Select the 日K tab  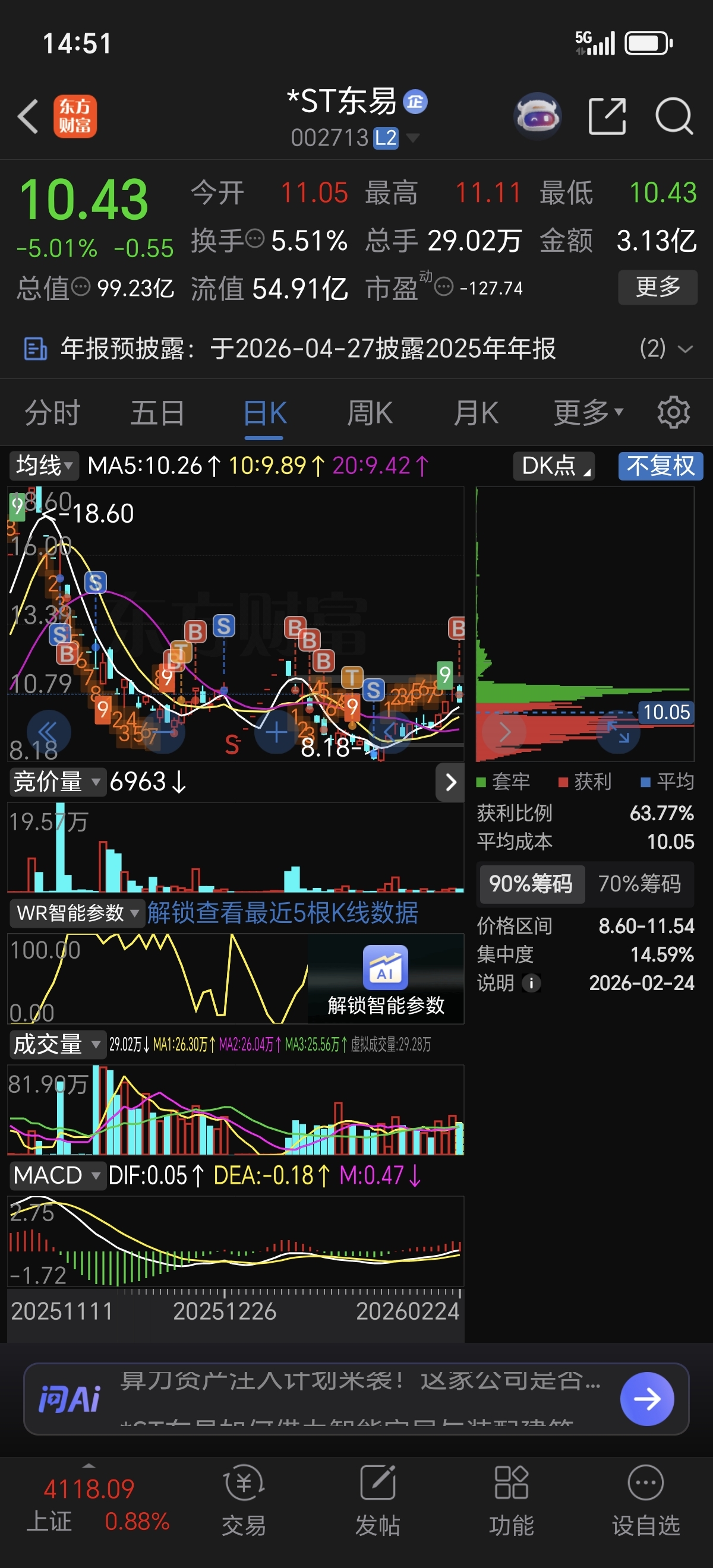(264, 413)
